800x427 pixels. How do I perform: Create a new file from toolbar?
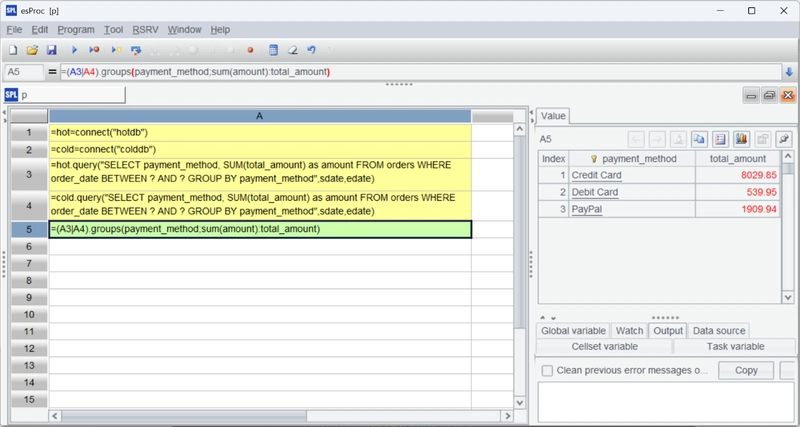13,50
